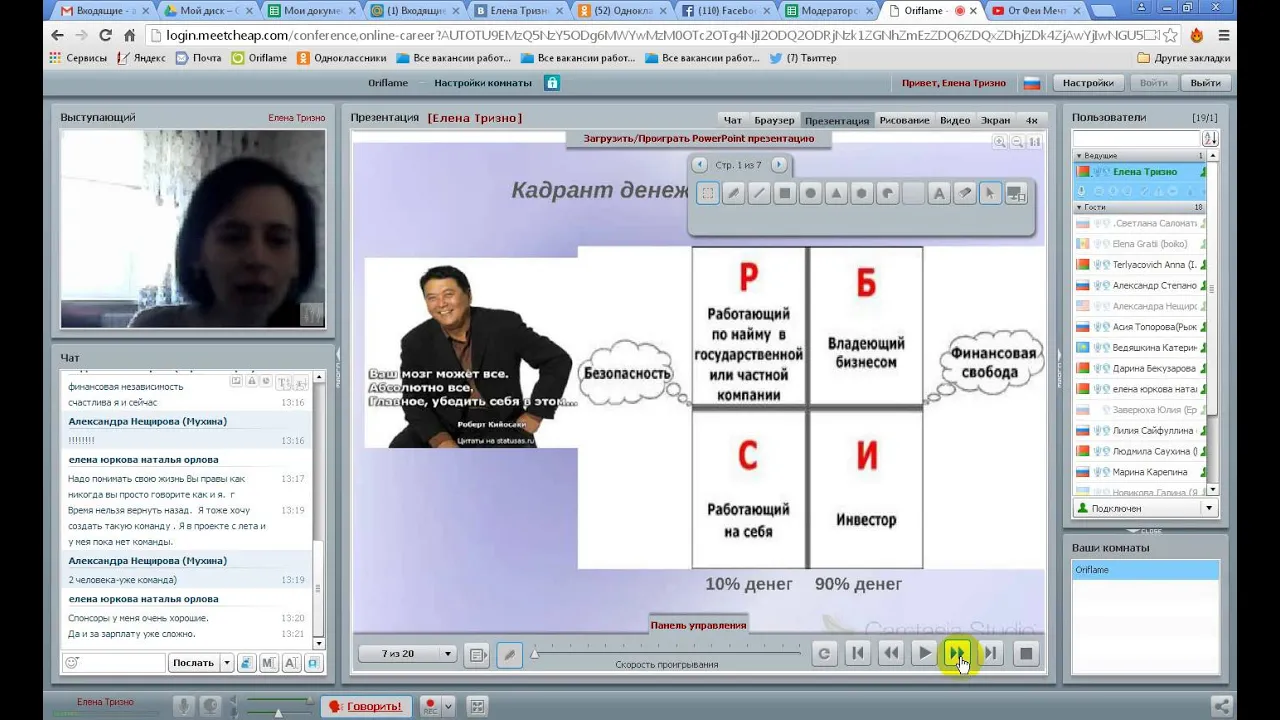Click the lock icon next to Настройки комнаты

pos(552,83)
